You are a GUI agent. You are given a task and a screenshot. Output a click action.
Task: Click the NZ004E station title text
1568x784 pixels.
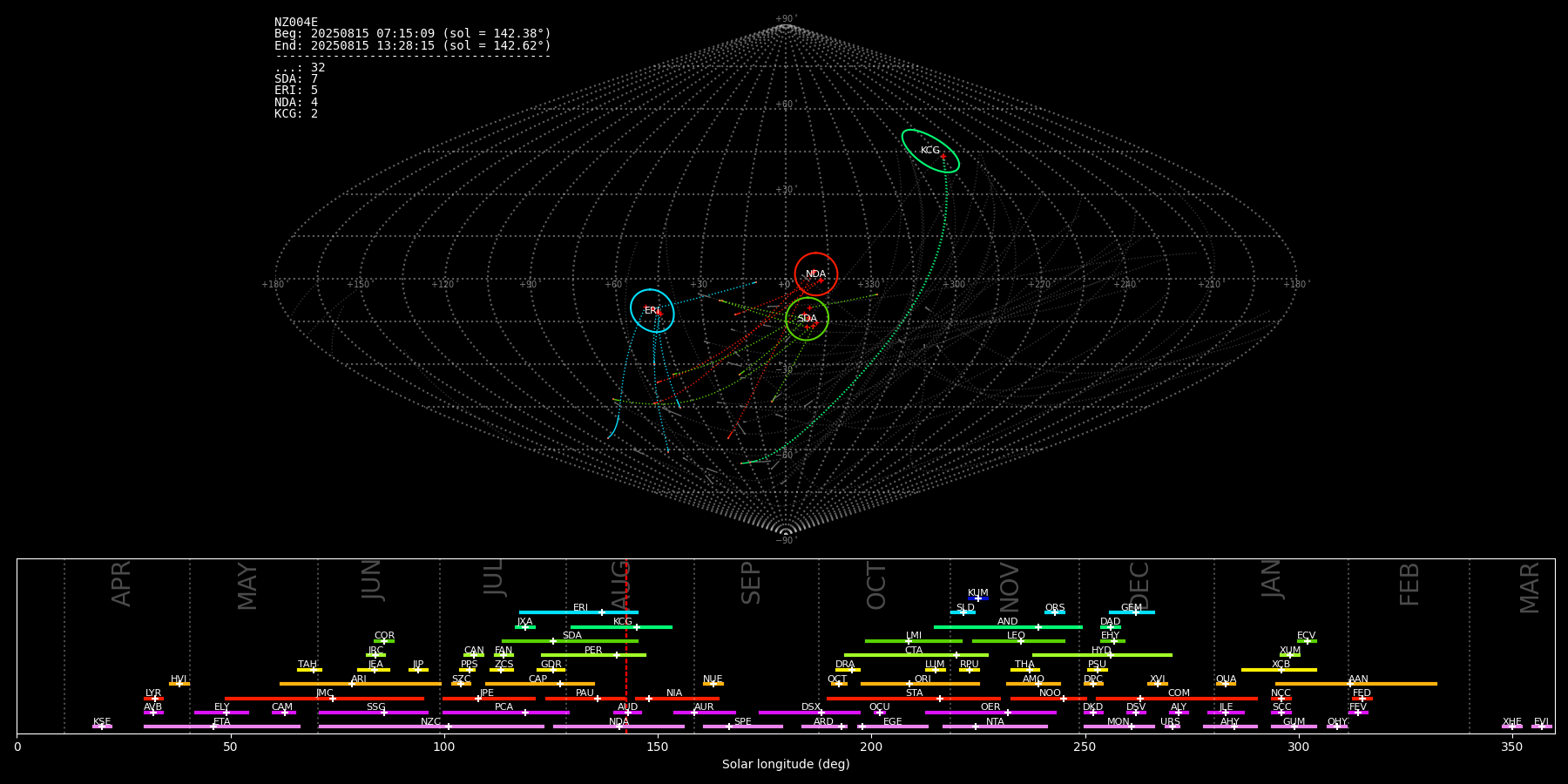coord(296,23)
